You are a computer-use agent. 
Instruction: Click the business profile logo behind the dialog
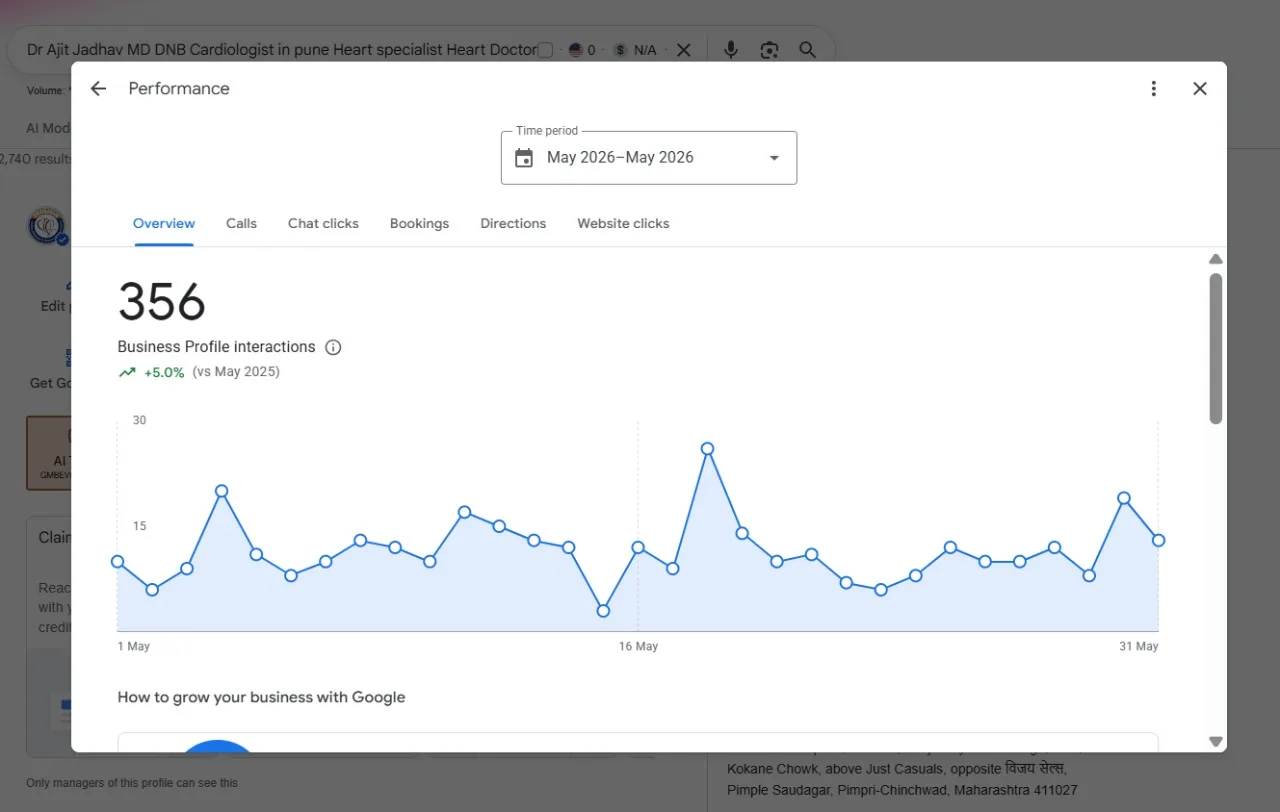tap(47, 226)
